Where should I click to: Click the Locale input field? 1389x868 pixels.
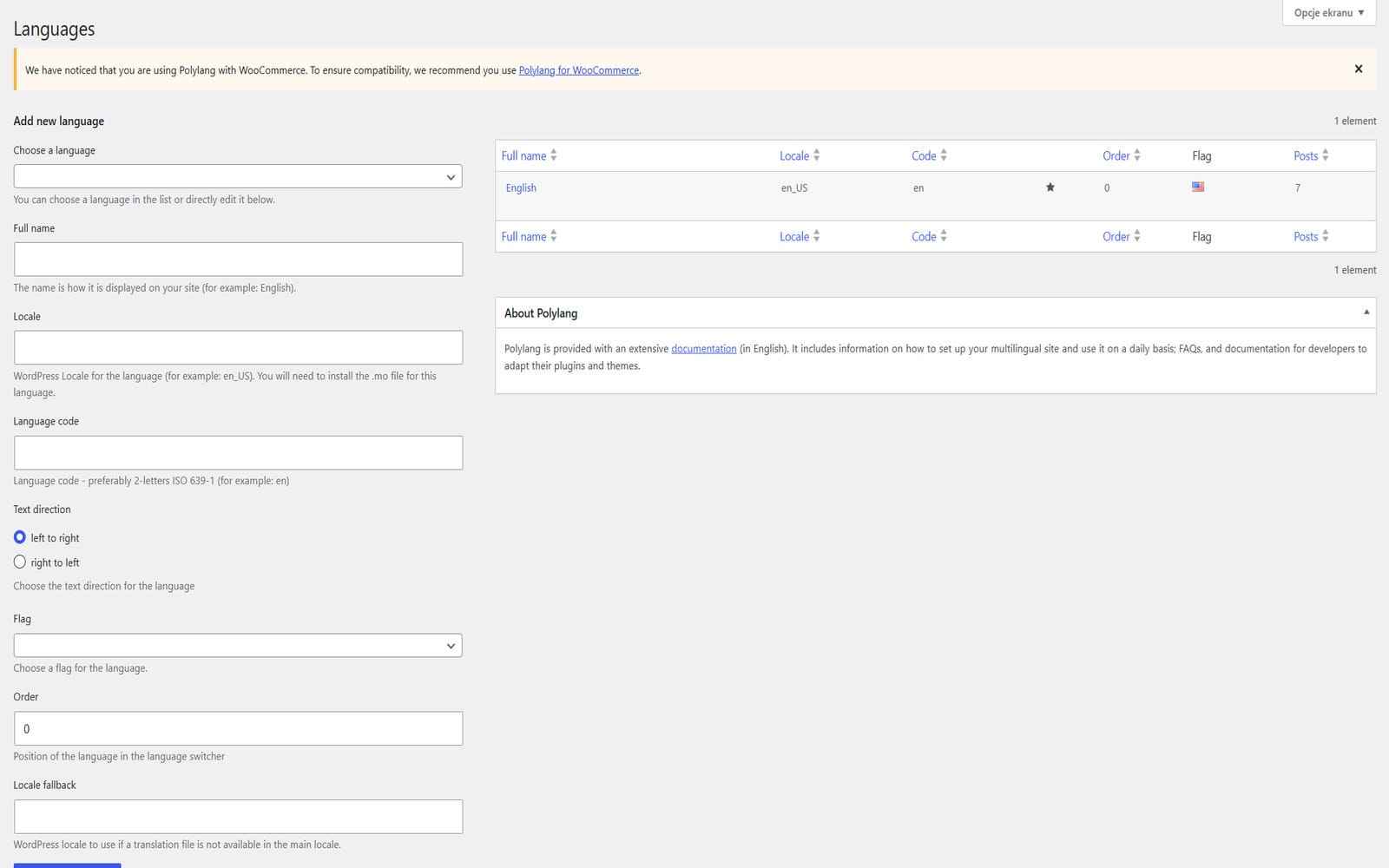pyautogui.click(x=238, y=347)
